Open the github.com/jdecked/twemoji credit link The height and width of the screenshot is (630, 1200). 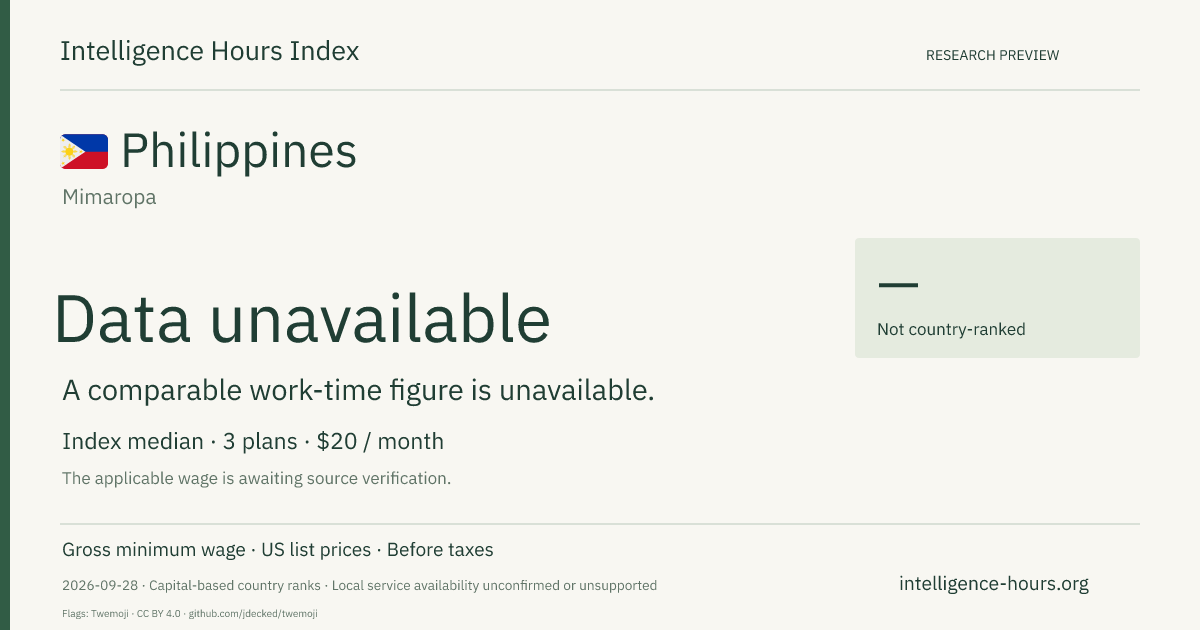coord(252,613)
